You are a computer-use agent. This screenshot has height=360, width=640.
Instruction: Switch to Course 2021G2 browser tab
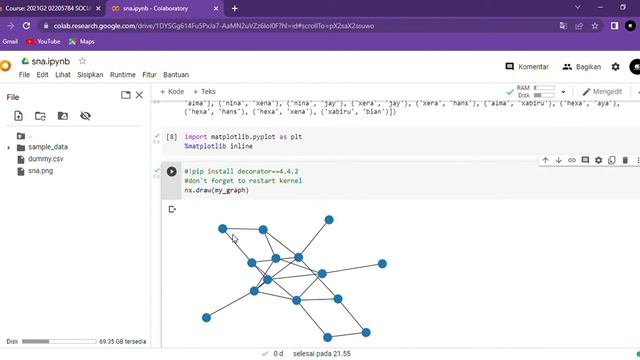[48, 8]
